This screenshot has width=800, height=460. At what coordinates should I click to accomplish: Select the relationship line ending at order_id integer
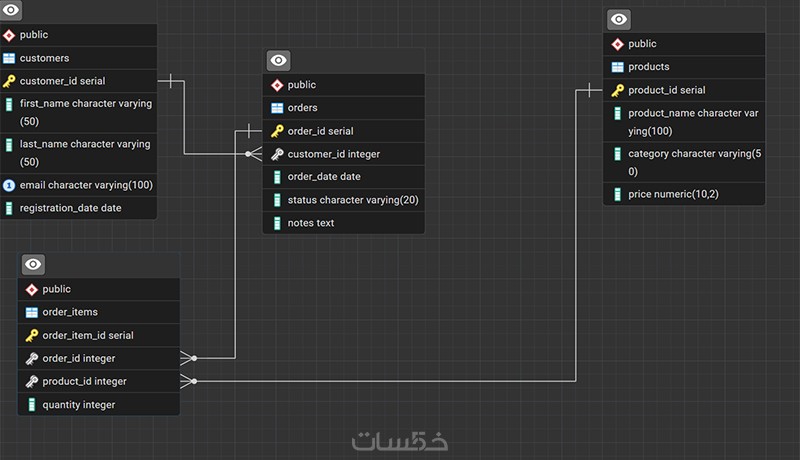[235, 245]
